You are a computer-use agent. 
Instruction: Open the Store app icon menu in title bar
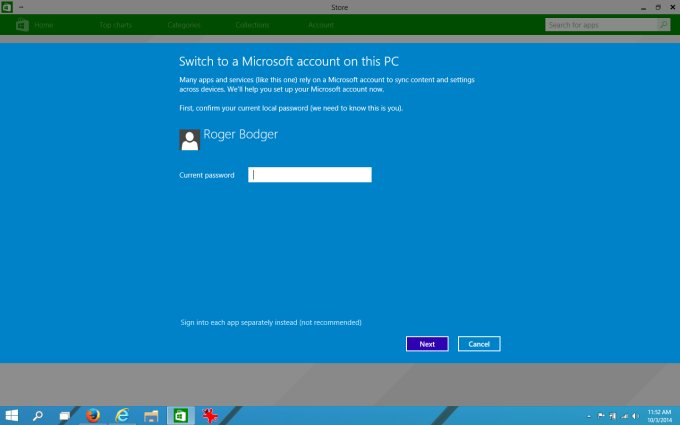(7, 7)
